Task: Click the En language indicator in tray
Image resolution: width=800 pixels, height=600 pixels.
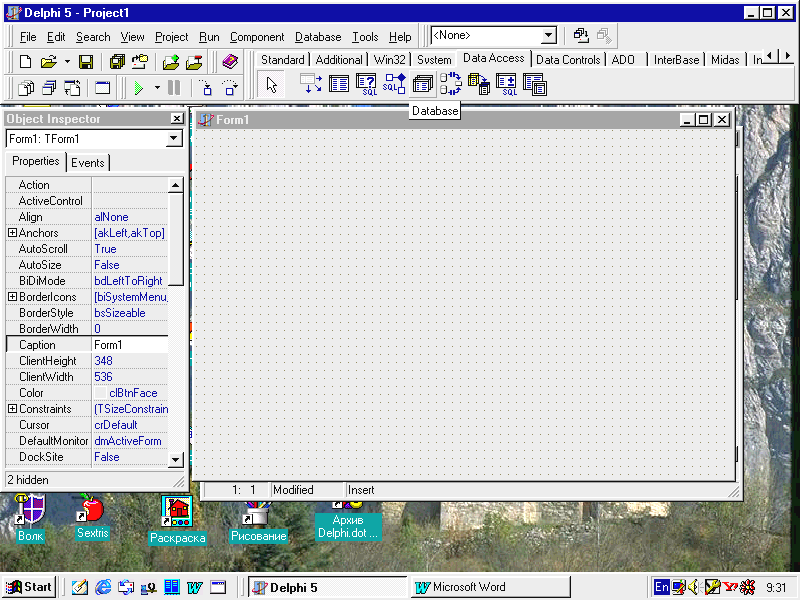Action: tap(661, 587)
